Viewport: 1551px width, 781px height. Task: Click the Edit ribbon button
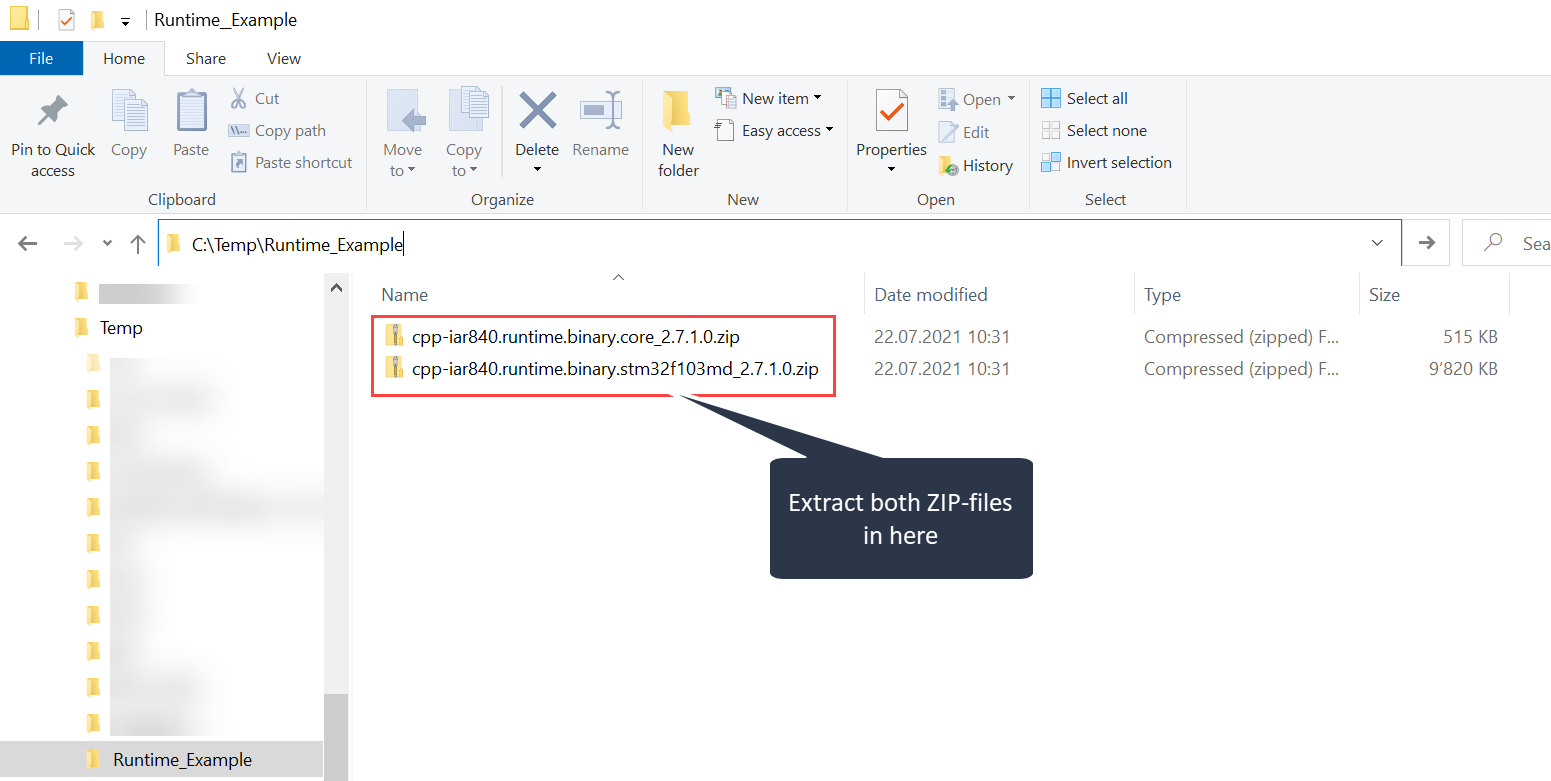point(964,132)
